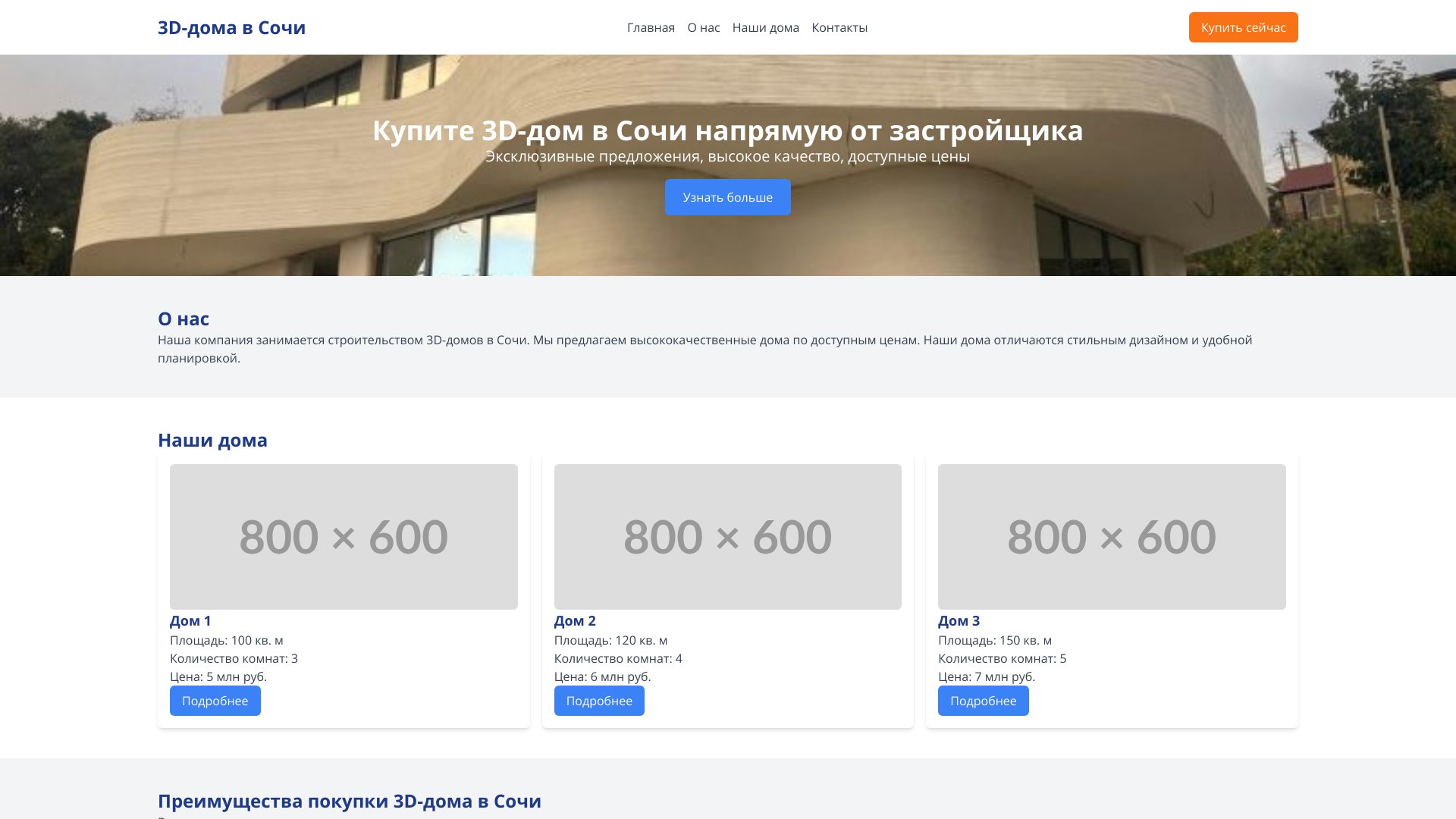Click the Подробнее button for Дом 3
Image resolution: width=1456 pixels, height=819 pixels.
pyautogui.click(x=983, y=701)
